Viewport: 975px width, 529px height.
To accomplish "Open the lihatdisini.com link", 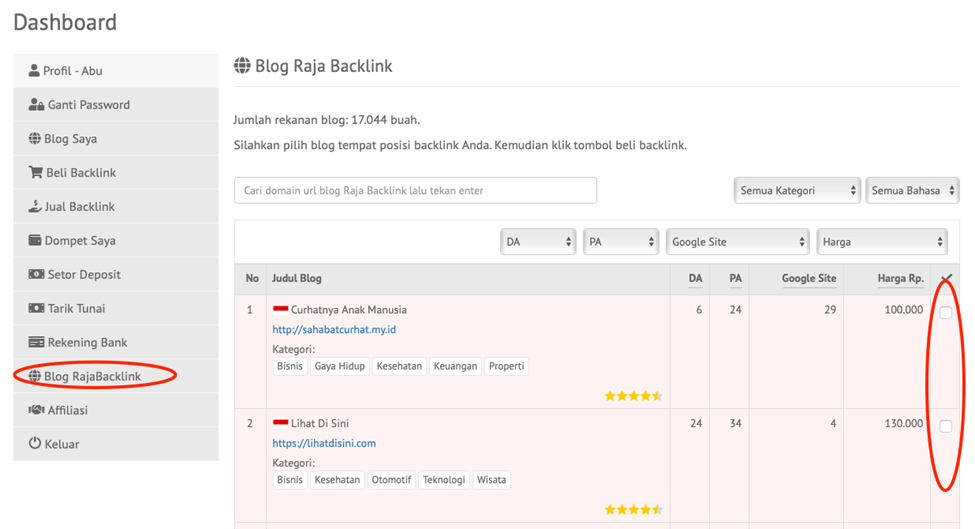I will tap(324, 443).
